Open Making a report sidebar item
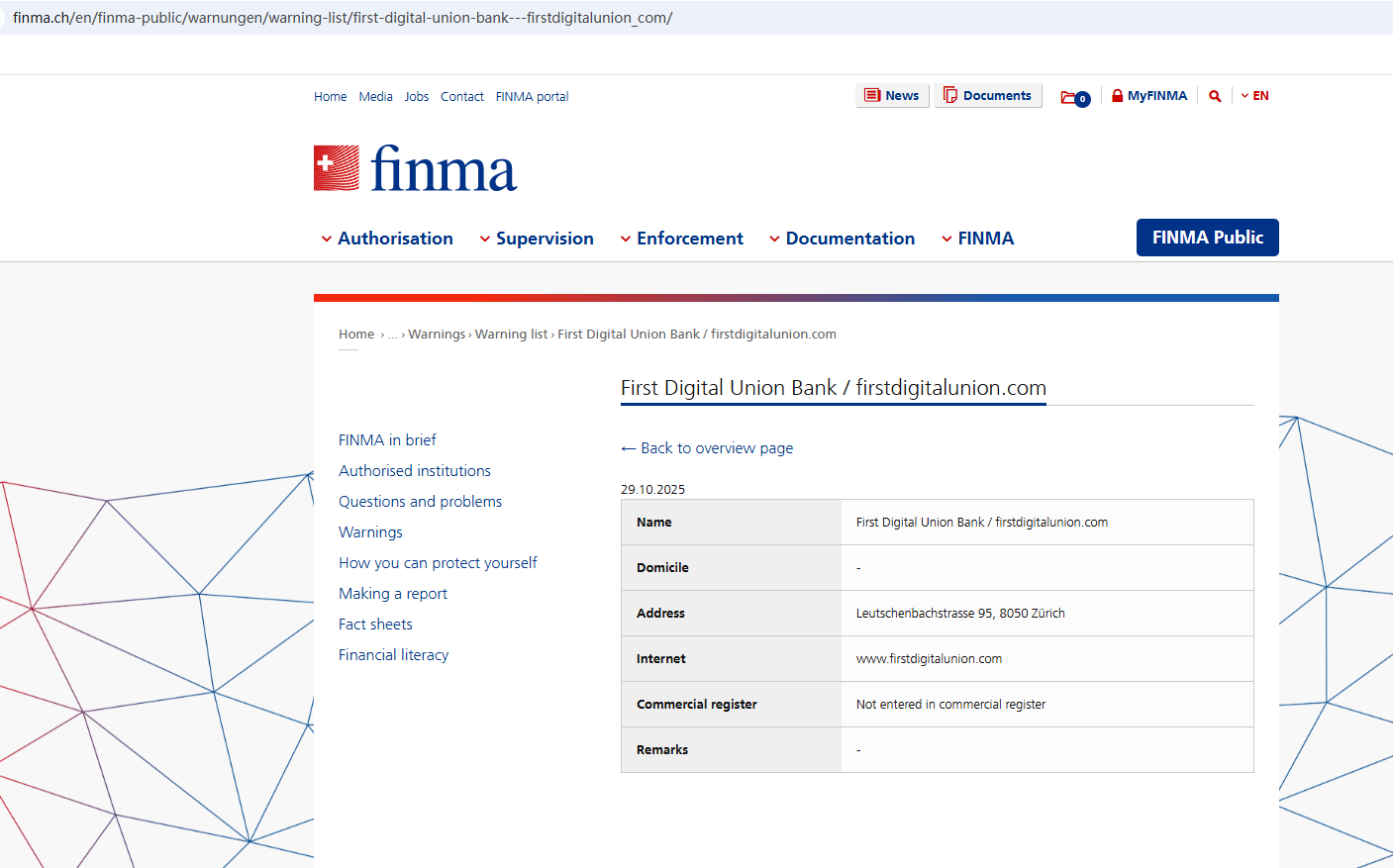1393x868 pixels. [393, 594]
